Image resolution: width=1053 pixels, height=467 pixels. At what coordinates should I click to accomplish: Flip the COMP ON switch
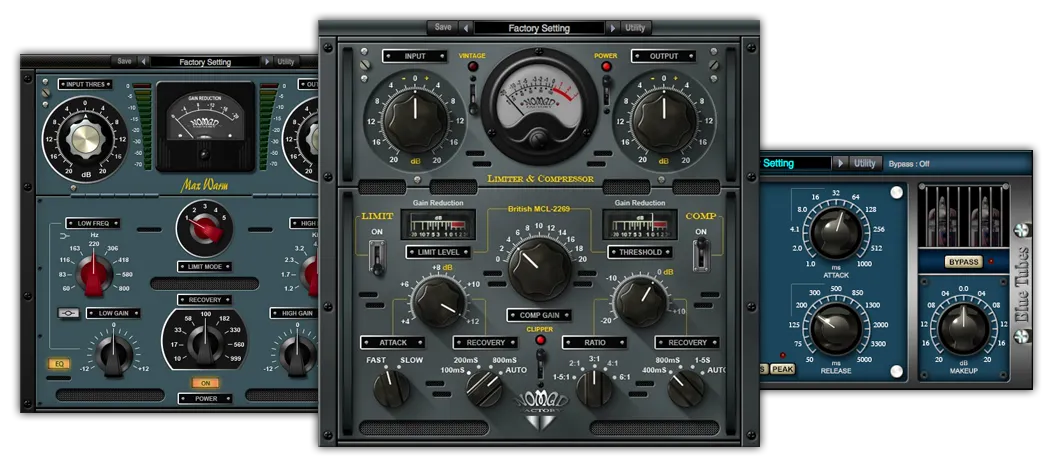point(701,255)
